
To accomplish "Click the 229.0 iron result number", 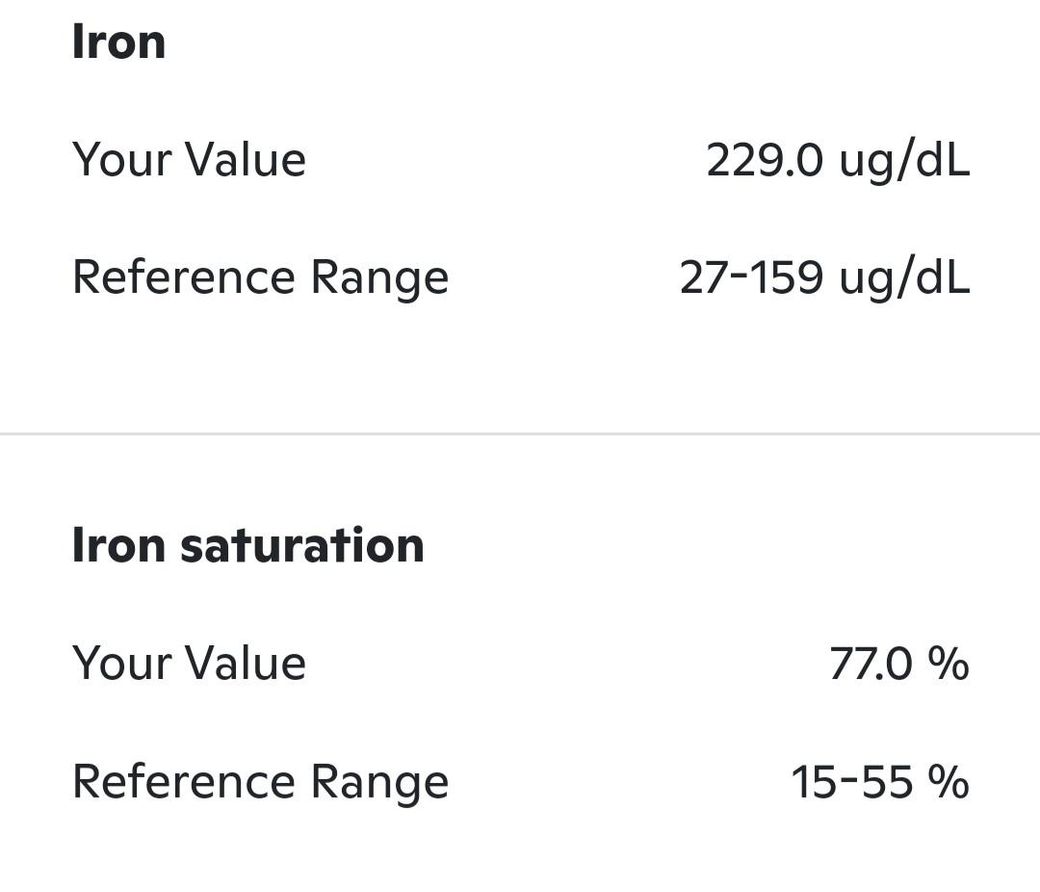I will tap(765, 160).
